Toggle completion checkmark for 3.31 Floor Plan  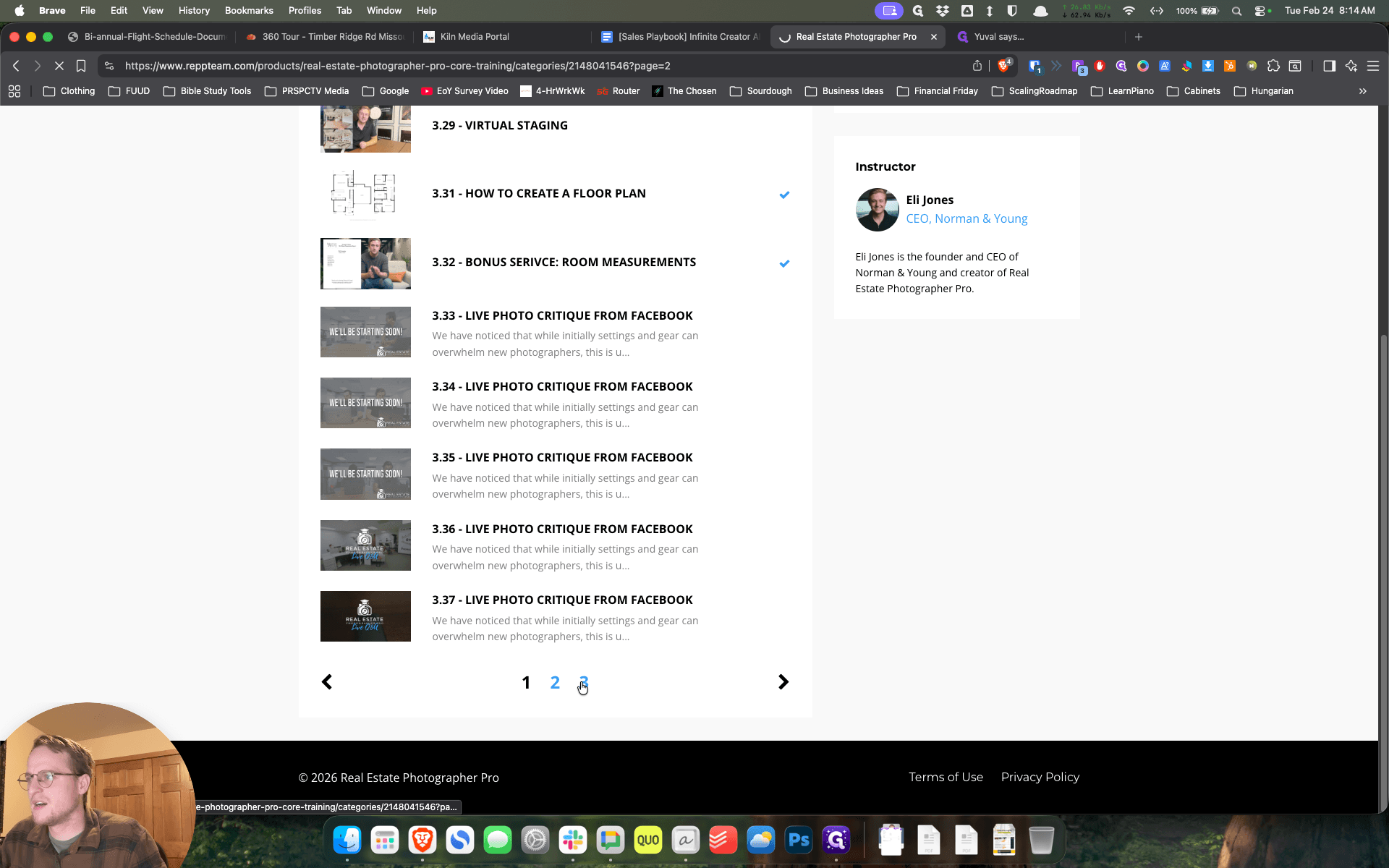click(x=784, y=195)
